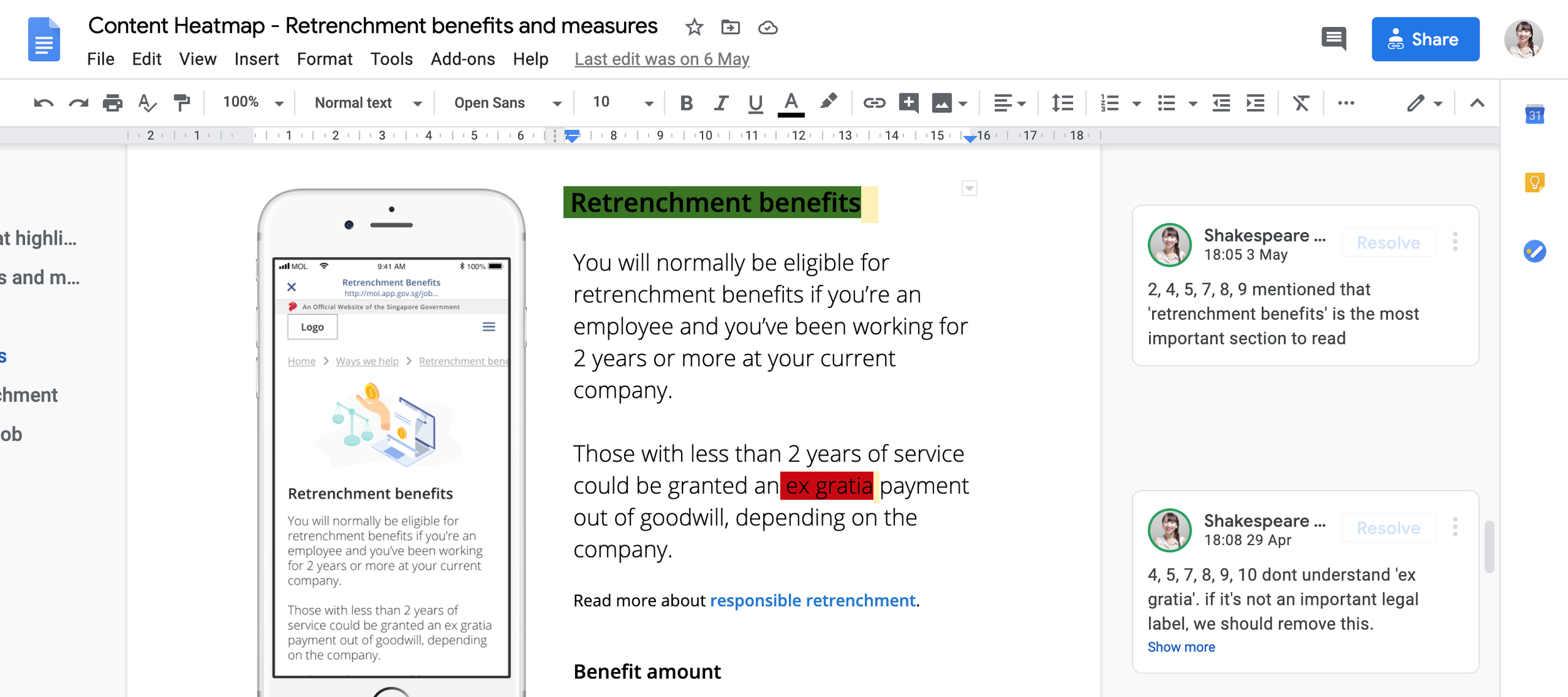Screen dimensions: 1568x697
Task: Open the font size 10 dropdown
Action: (623, 102)
